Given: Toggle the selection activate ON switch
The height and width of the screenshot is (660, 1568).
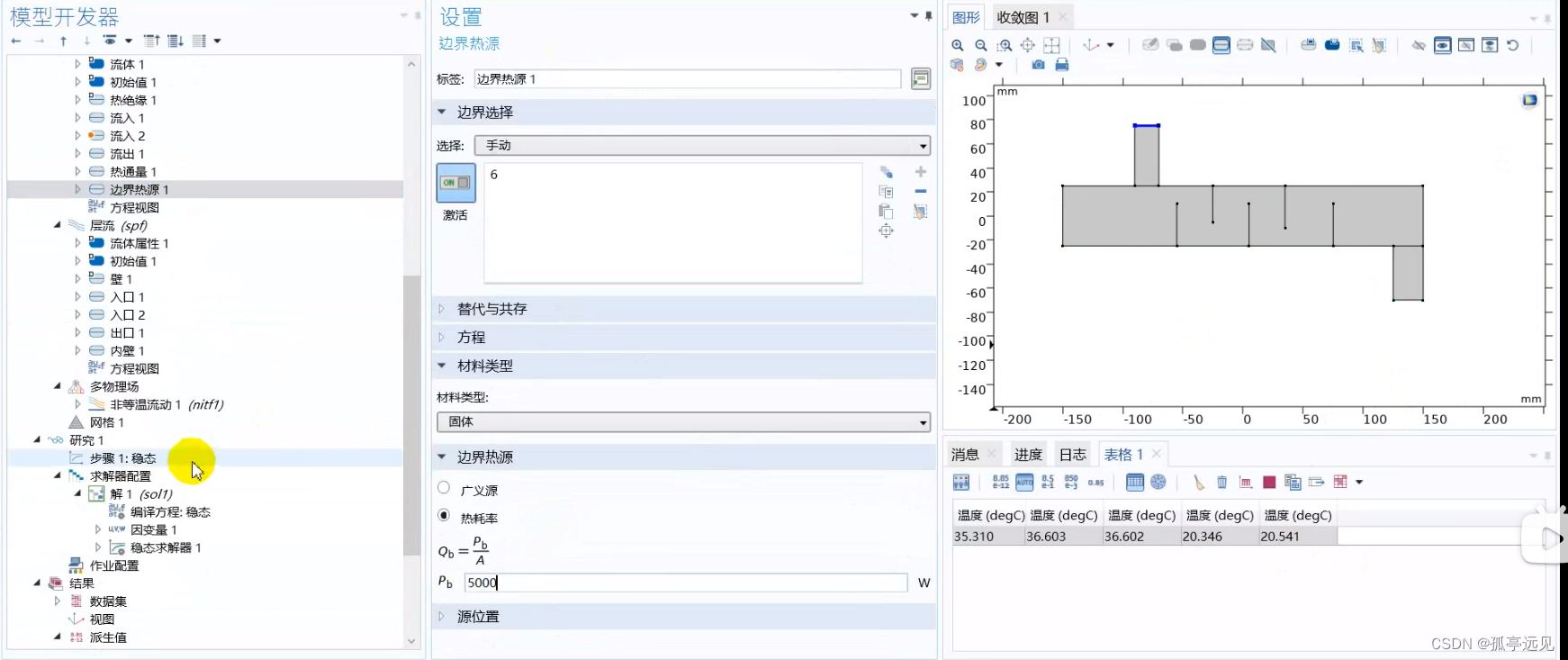Looking at the screenshot, I should (x=455, y=183).
